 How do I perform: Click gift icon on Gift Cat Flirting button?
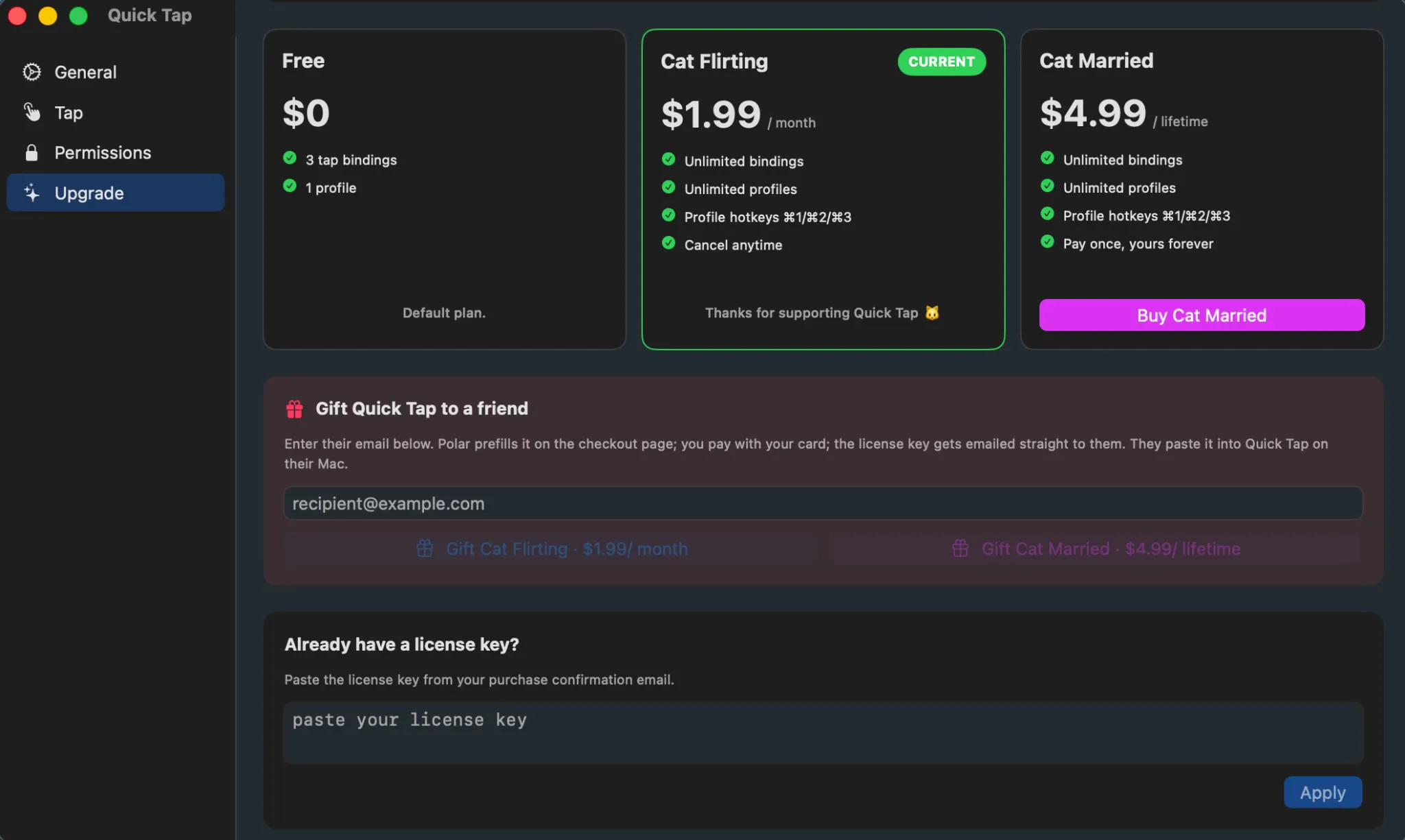click(425, 549)
